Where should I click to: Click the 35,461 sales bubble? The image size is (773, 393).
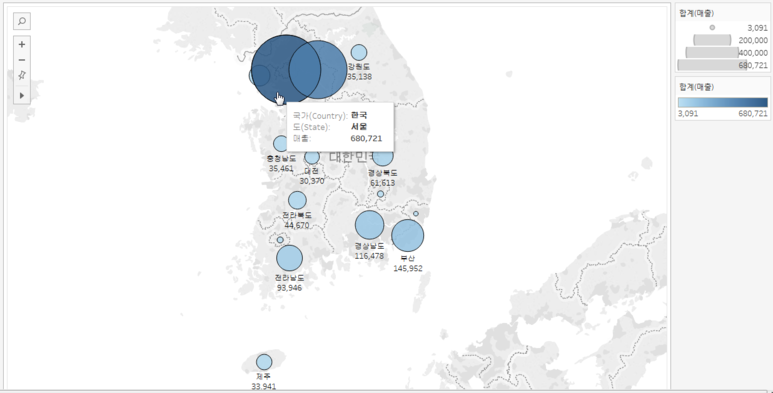pos(280,143)
